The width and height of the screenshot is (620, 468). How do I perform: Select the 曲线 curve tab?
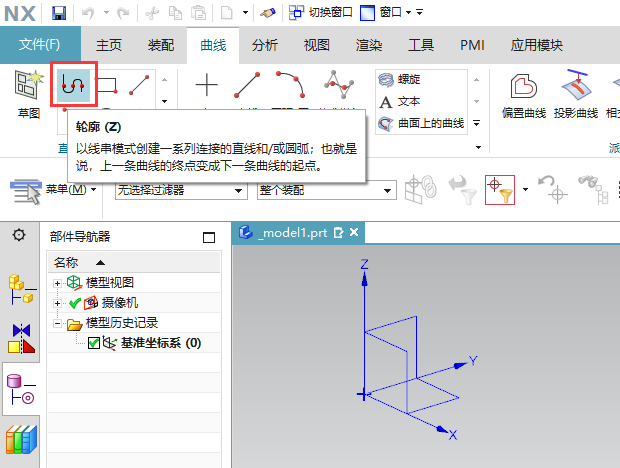click(x=213, y=45)
